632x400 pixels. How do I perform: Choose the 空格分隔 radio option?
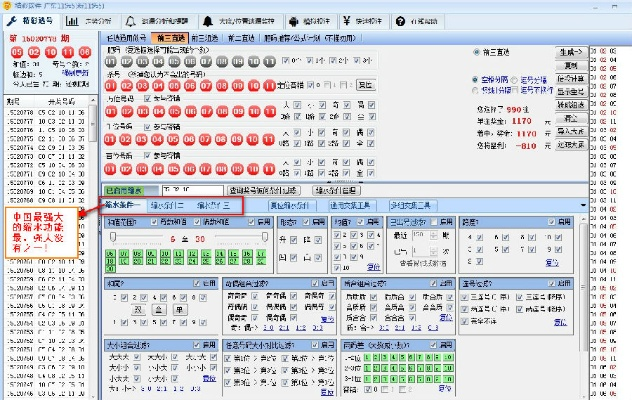(x=475, y=80)
